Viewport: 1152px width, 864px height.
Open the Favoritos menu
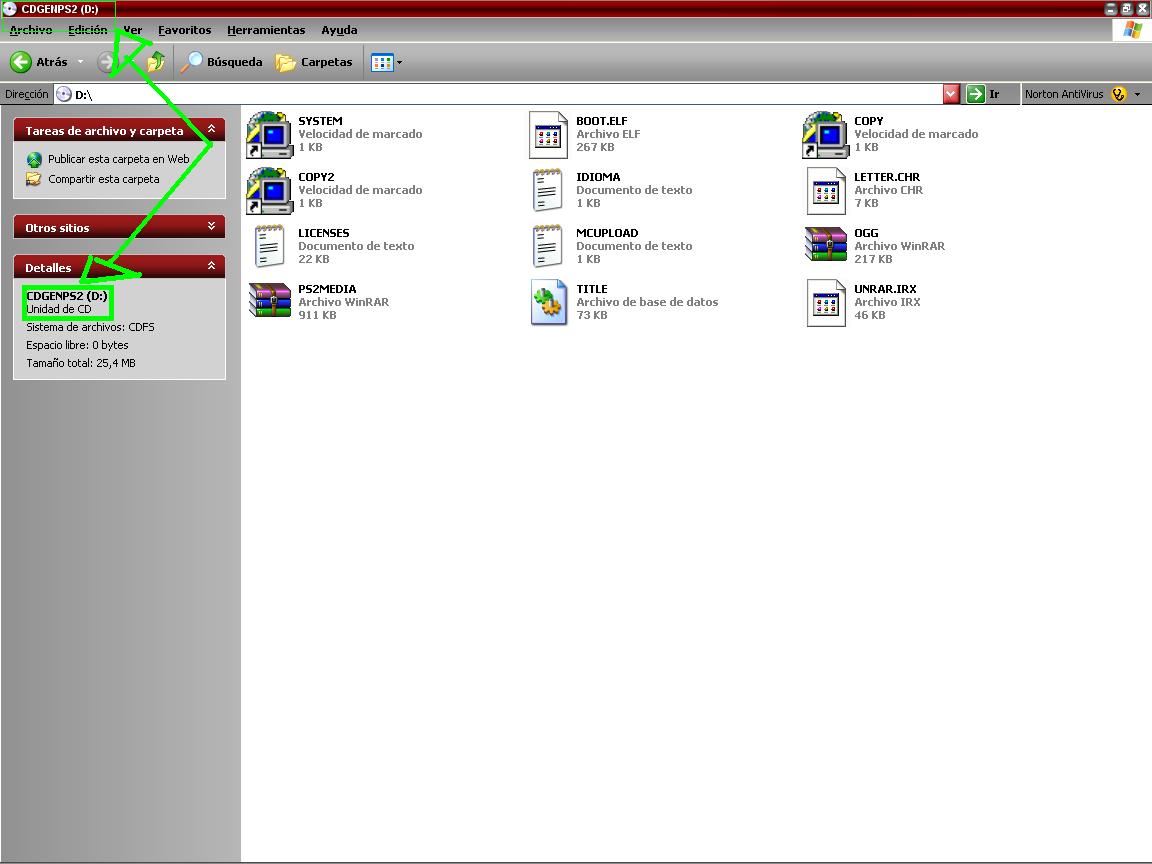point(184,30)
